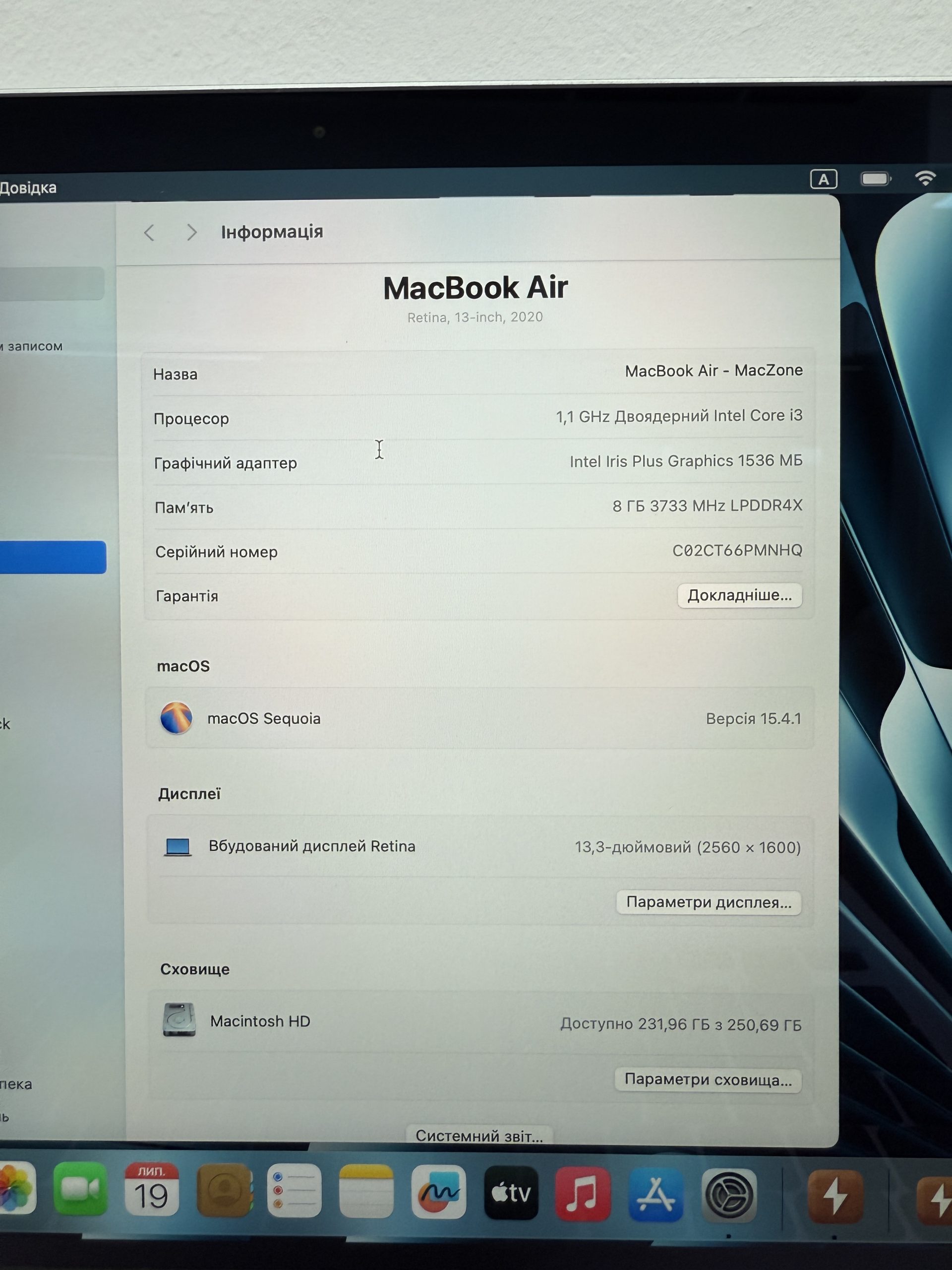Open System Settings from the Dock
This screenshot has height=1270, width=952.
(729, 1196)
